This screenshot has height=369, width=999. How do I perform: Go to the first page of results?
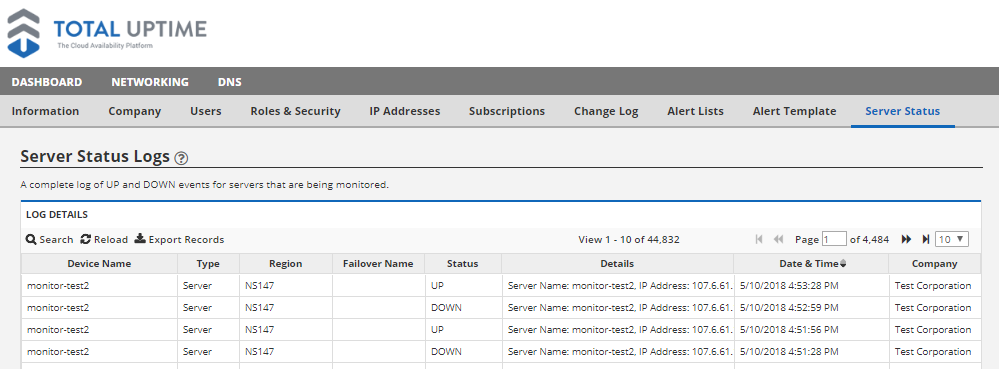click(759, 240)
